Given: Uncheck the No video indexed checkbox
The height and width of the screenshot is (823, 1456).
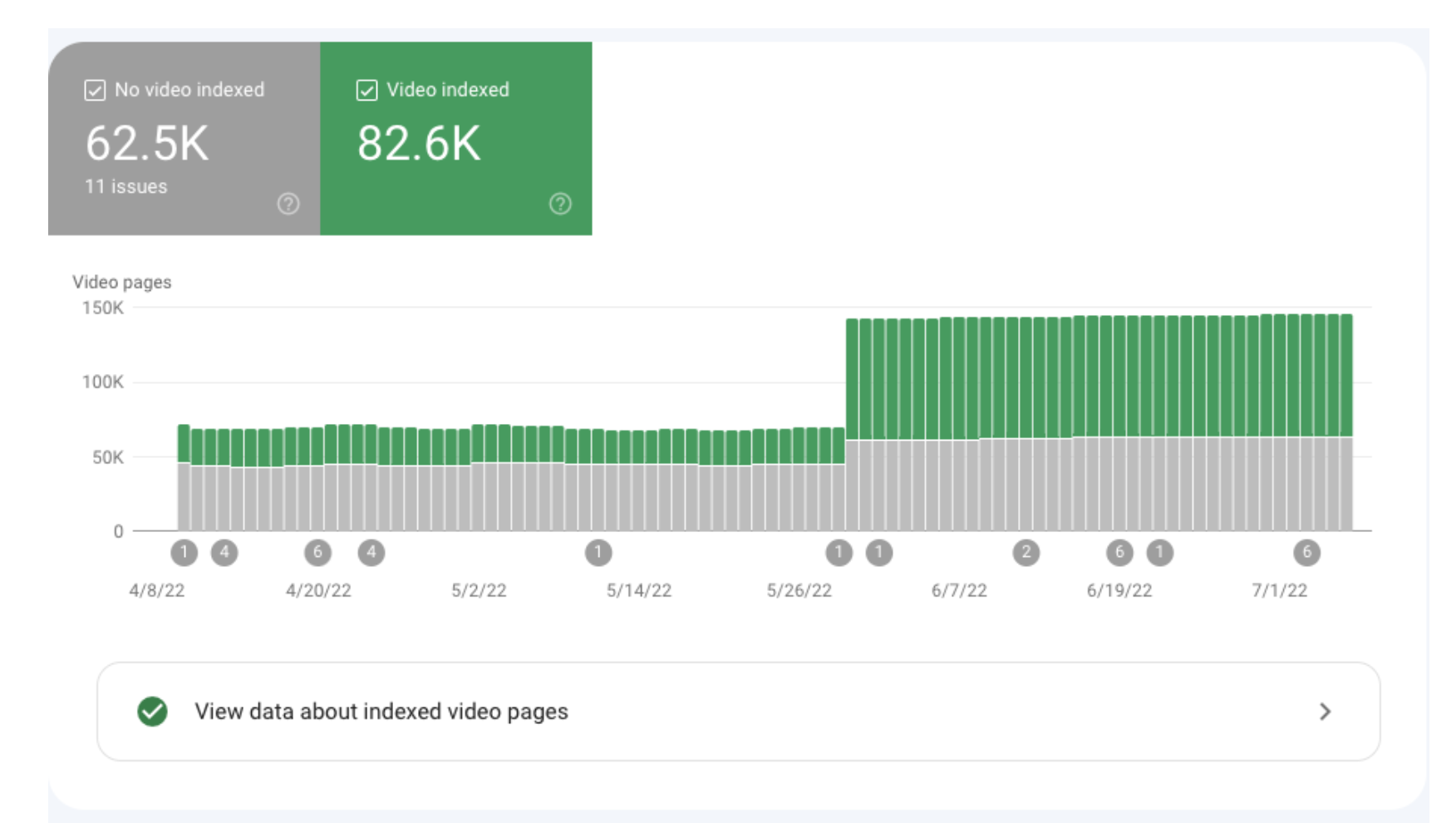Looking at the screenshot, I should [x=95, y=90].
